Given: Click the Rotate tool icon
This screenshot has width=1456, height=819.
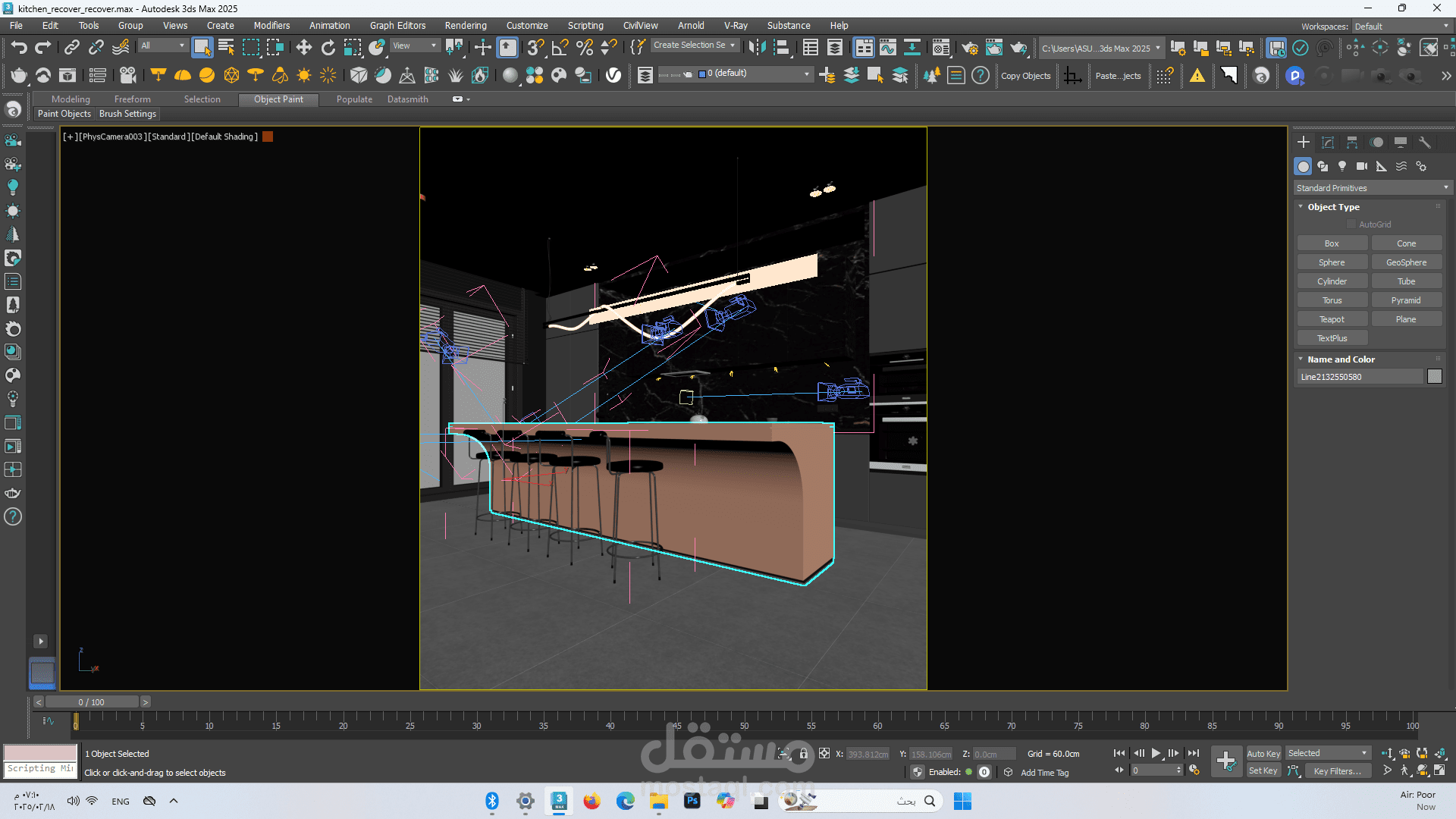Looking at the screenshot, I should pos(328,48).
